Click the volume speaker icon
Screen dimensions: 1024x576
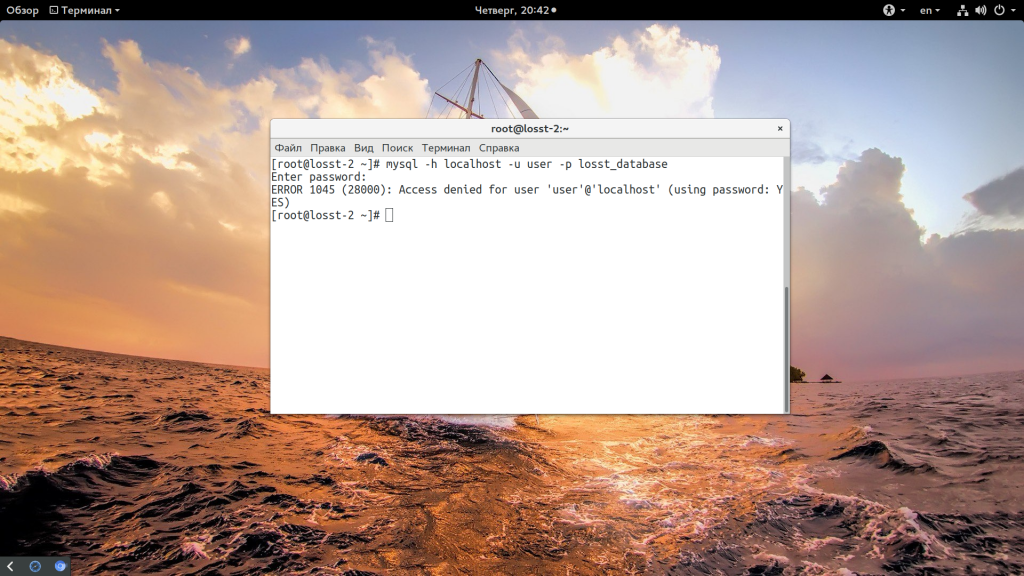tap(980, 10)
